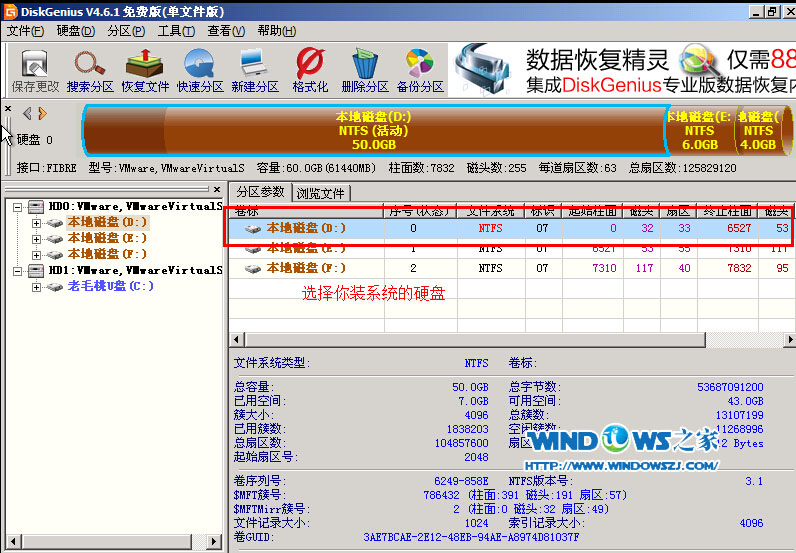Image resolution: width=796 pixels, height=553 pixels.
Task: Select the 格式化 format icon
Action: point(310,70)
